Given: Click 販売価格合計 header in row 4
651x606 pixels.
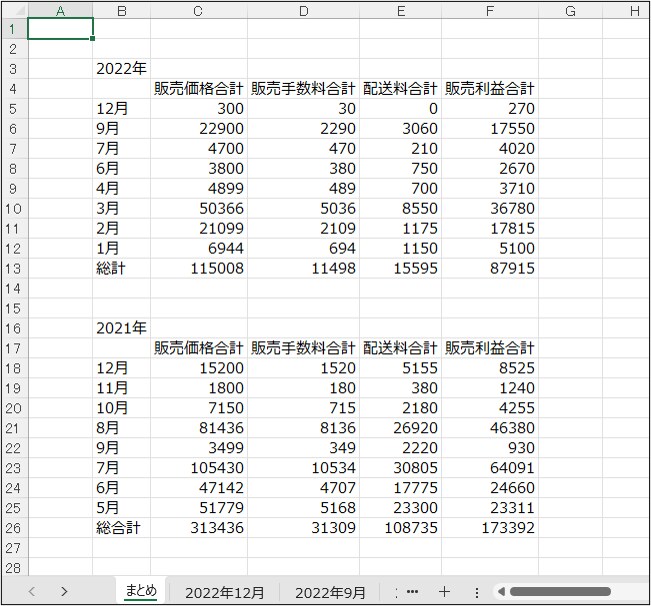Looking at the screenshot, I should [198, 88].
